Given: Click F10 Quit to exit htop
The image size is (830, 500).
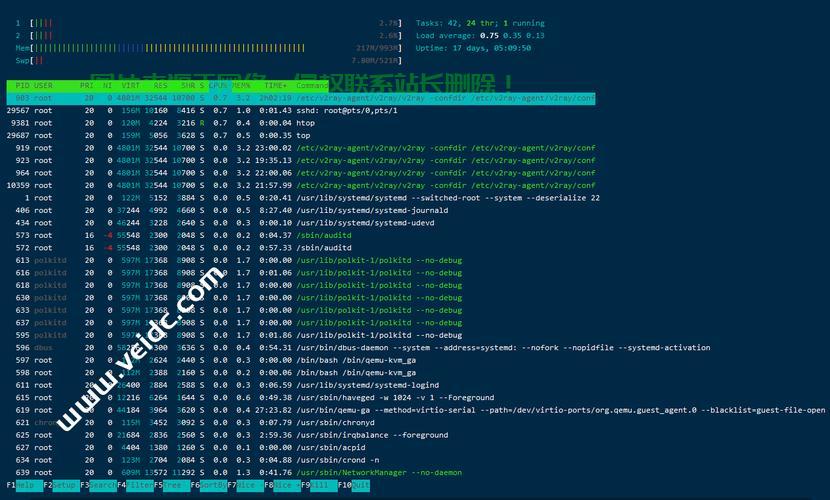Looking at the screenshot, I should pos(354,485).
